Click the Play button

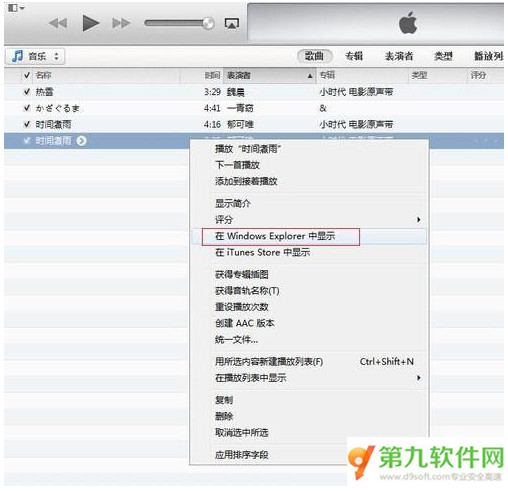click(x=91, y=23)
